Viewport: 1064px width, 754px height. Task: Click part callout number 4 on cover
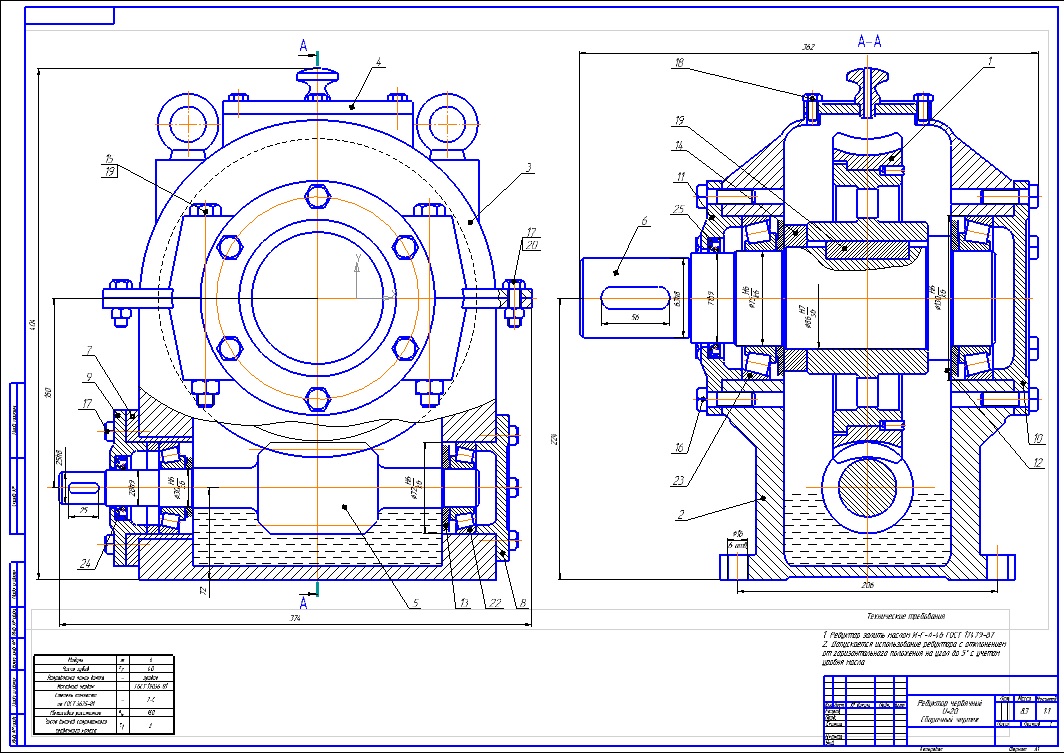coord(379,62)
